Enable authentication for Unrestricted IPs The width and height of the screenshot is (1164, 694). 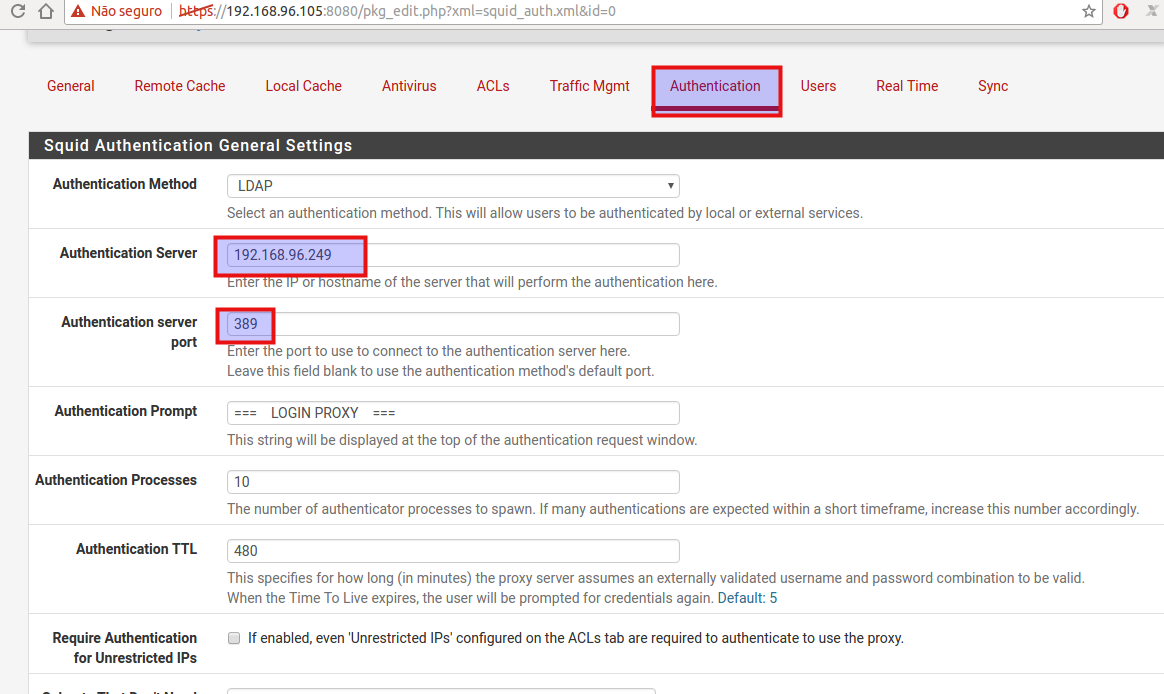(x=233, y=637)
